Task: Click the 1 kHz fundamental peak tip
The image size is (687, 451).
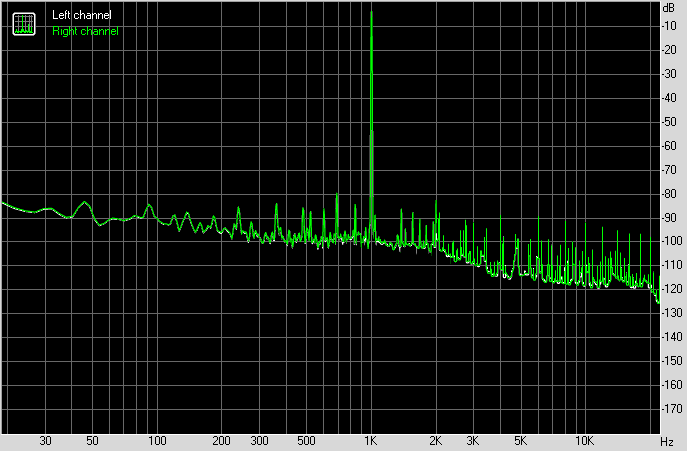Action: (372, 12)
